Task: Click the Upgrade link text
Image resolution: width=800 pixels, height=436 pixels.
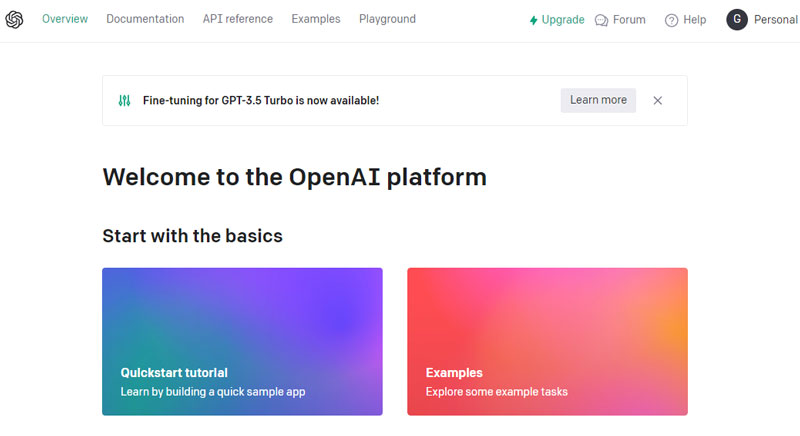Action: 563,20
